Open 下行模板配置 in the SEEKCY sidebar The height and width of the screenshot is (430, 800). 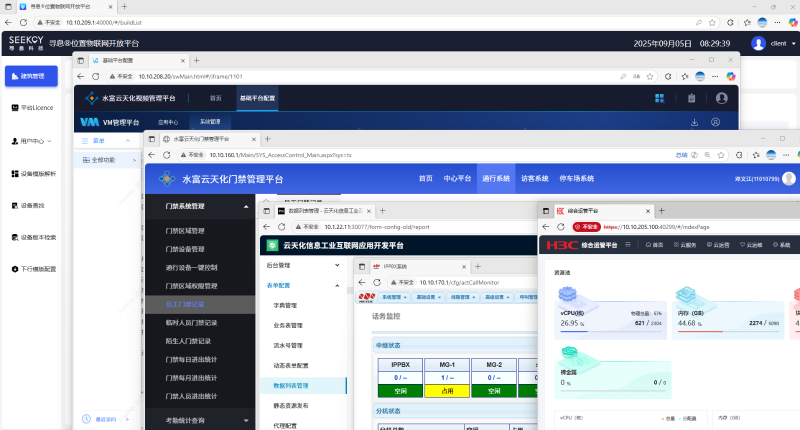(34, 269)
